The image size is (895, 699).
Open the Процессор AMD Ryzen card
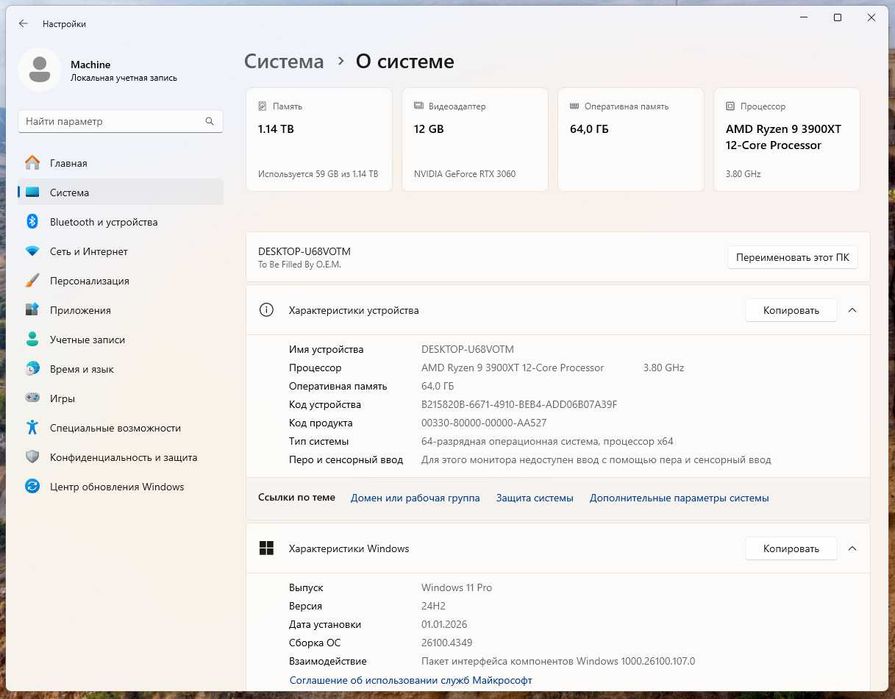pyautogui.click(x=787, y=139)
